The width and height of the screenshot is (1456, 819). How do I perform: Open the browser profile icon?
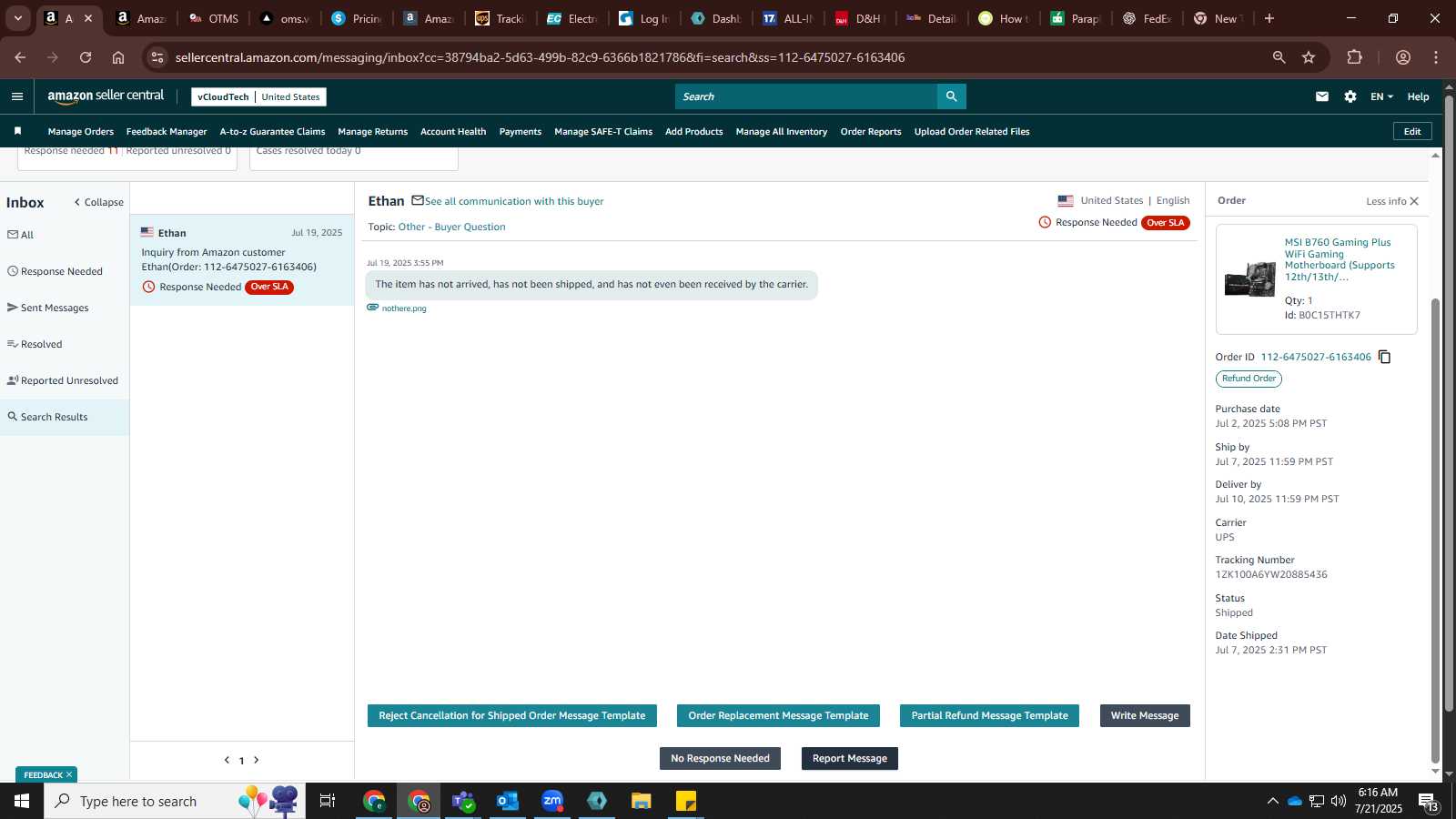[1403, 57]
